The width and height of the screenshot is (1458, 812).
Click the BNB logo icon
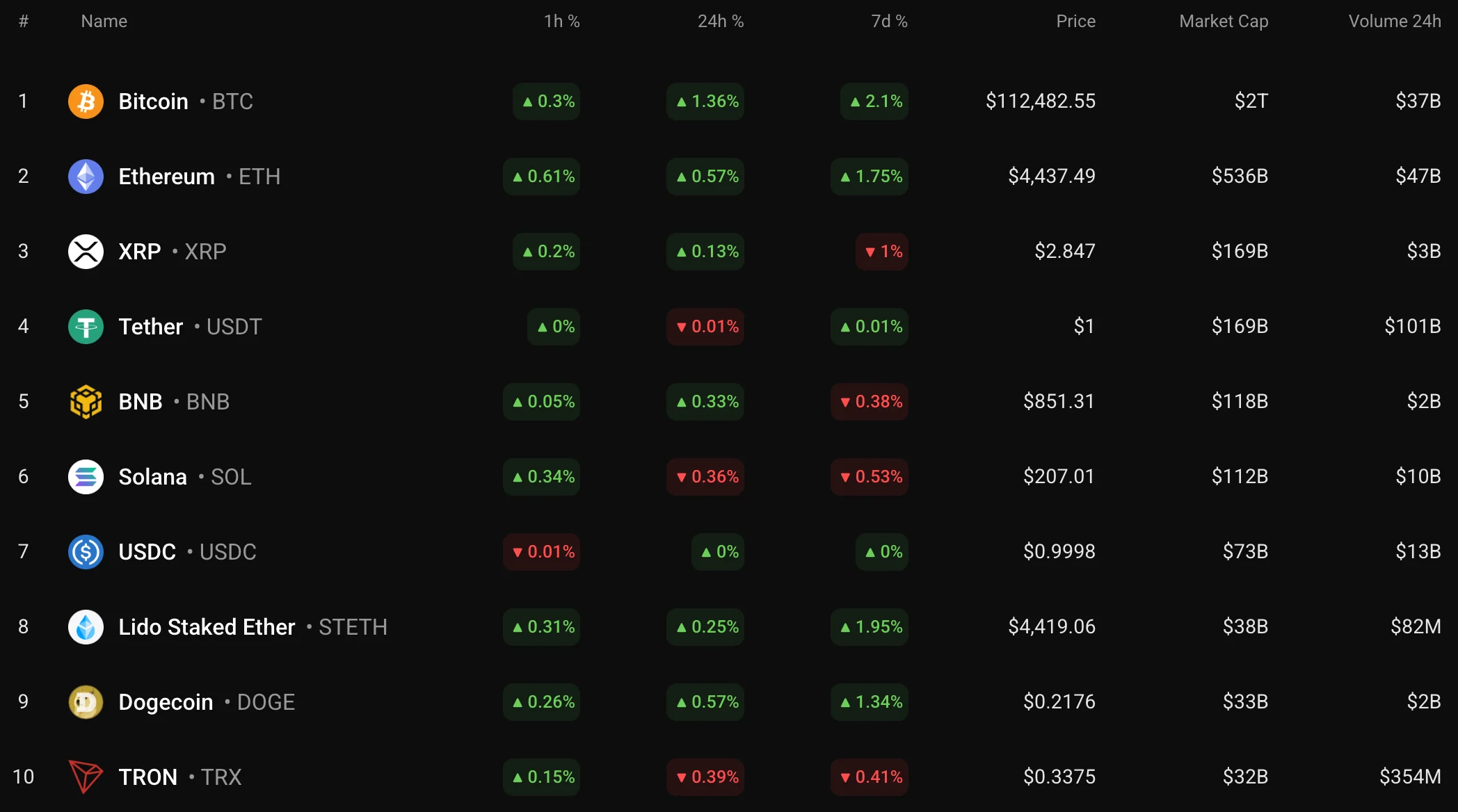tap(86, 402)
